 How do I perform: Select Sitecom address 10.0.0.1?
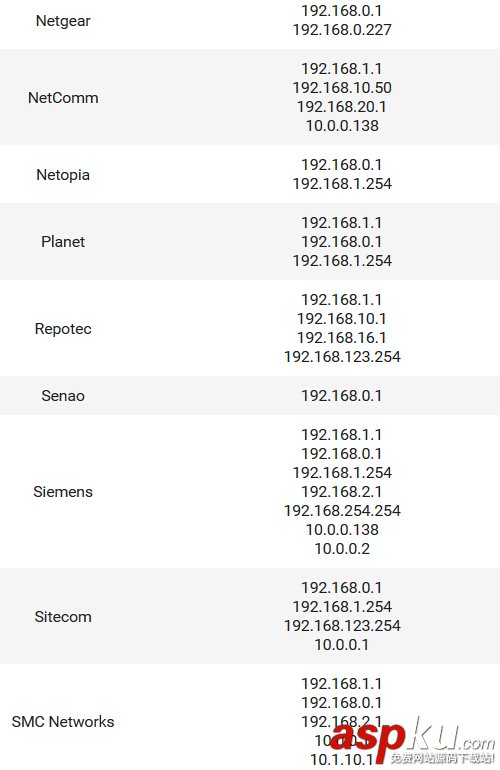(342, 645)
